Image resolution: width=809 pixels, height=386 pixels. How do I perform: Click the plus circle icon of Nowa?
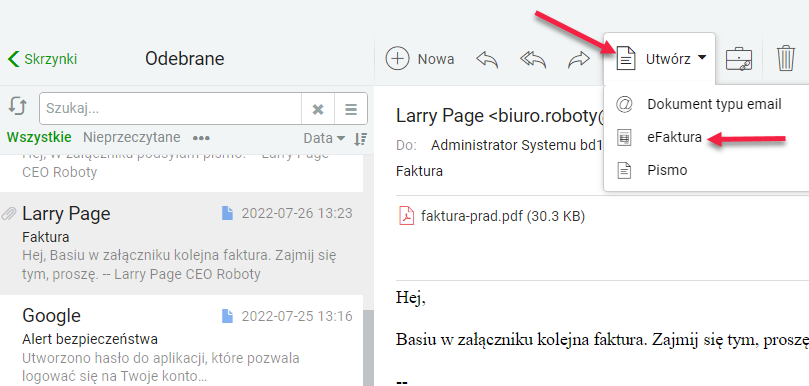[397, 59]
